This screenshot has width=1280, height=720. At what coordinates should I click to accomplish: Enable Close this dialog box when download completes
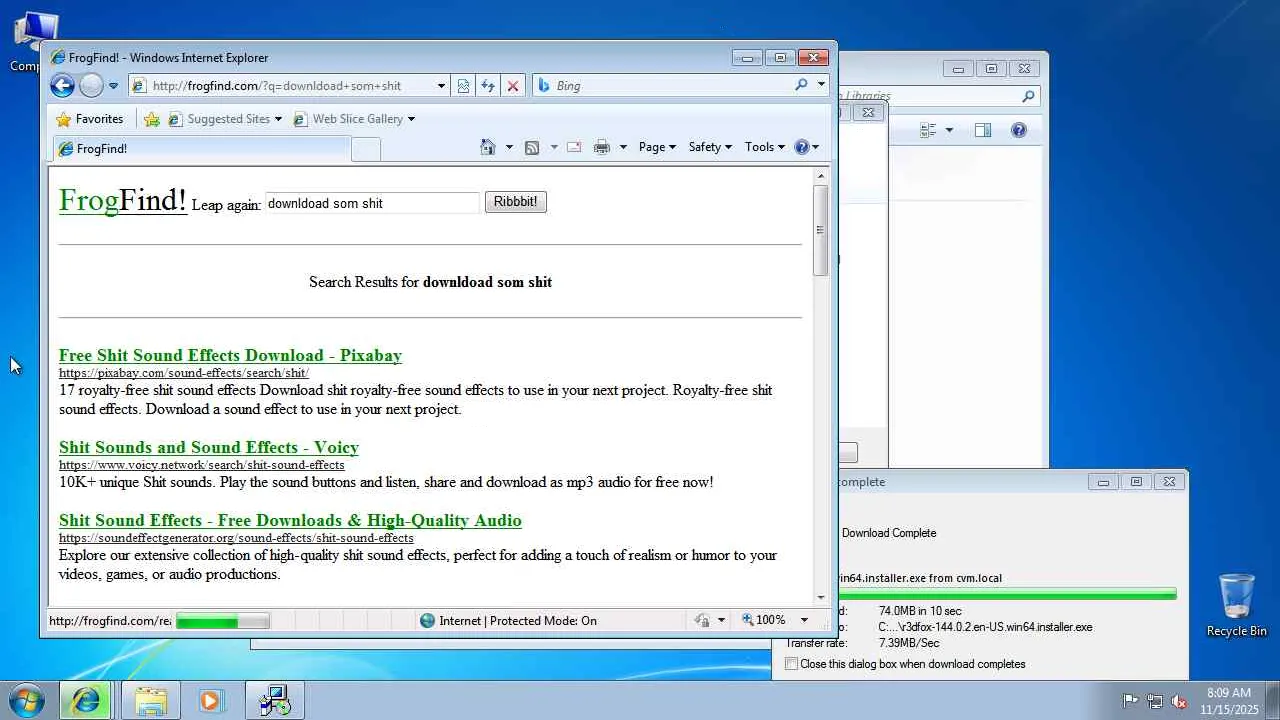[x=792, y=664]
